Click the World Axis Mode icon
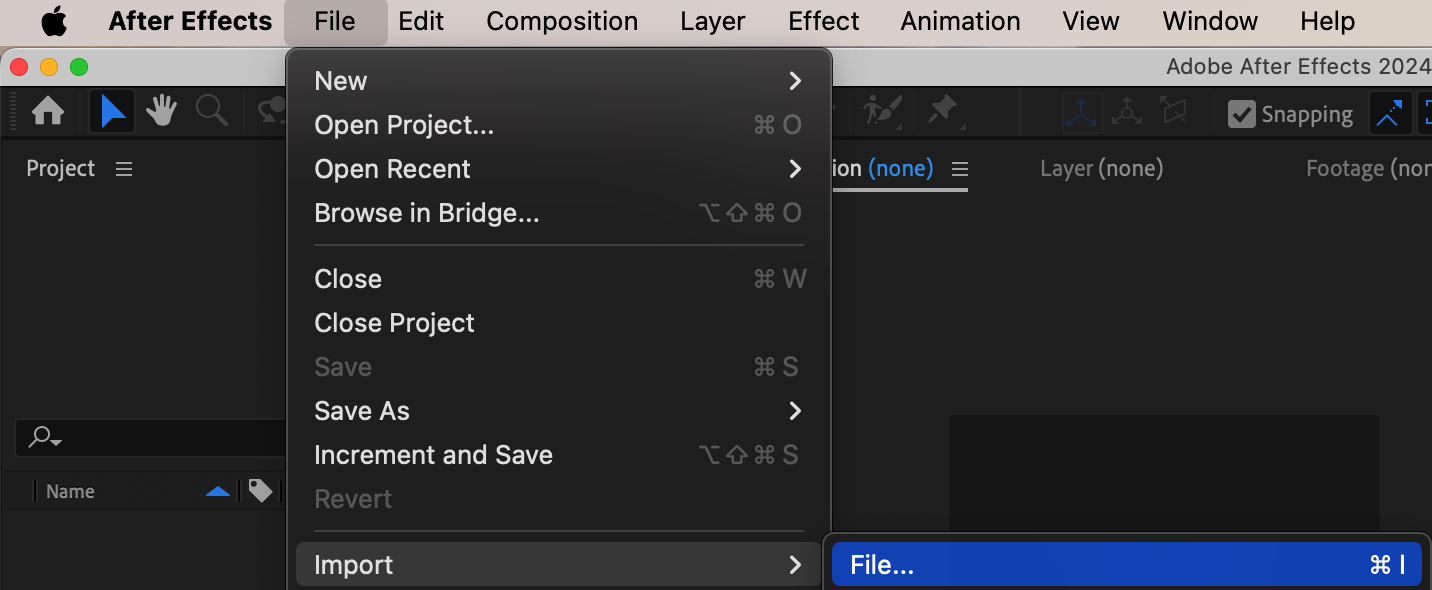The height and width of the screenshot is (590, 1432). coord(1127,113)
